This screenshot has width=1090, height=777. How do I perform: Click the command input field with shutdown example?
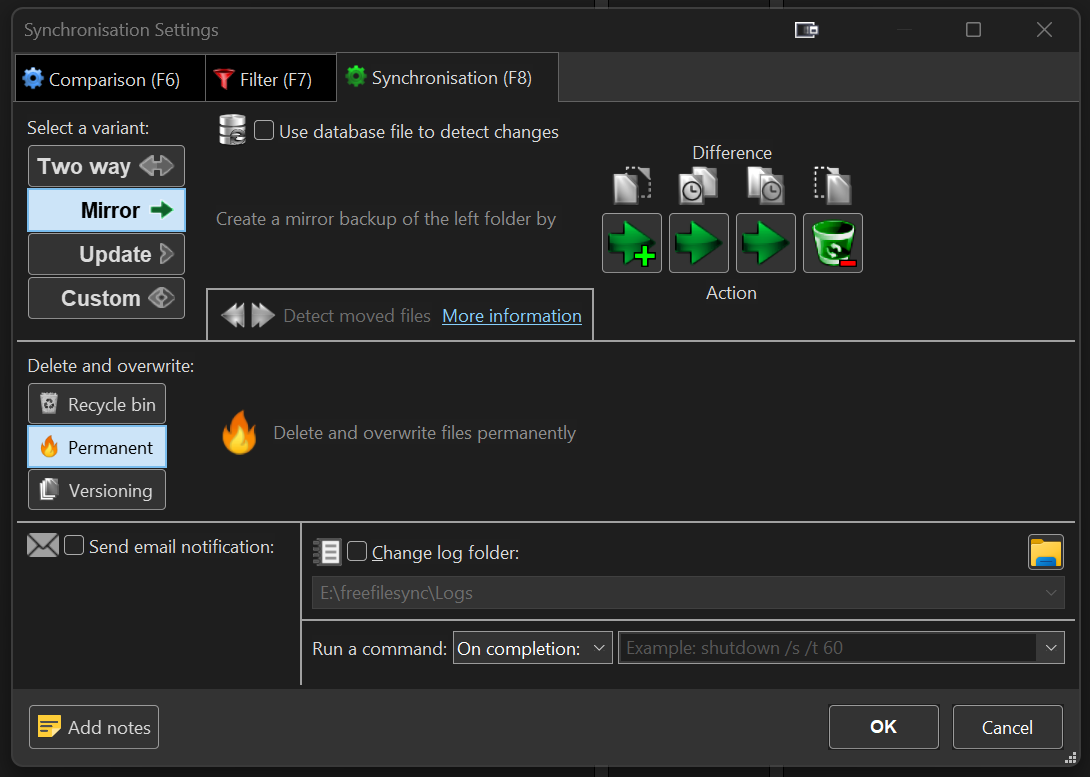click(827, 648)
